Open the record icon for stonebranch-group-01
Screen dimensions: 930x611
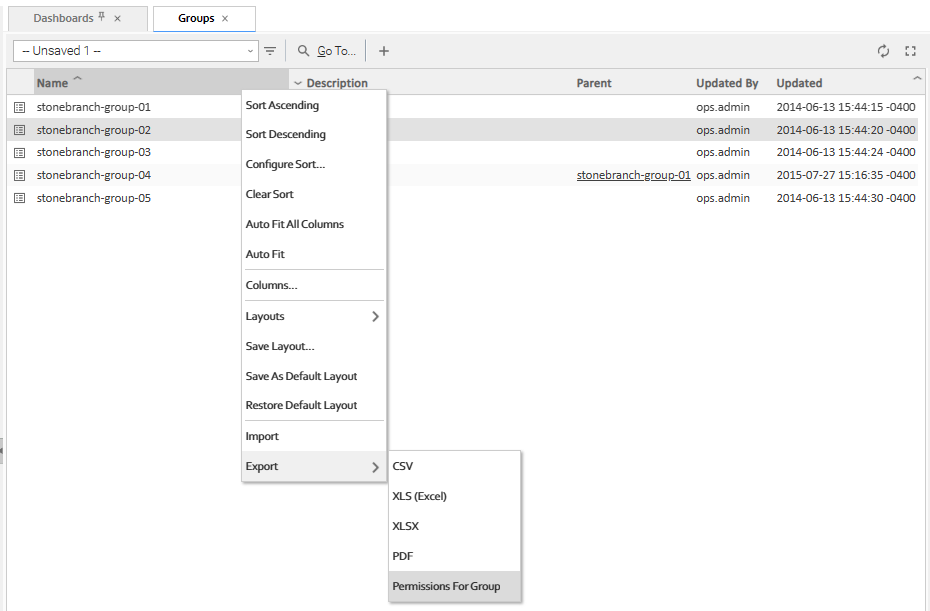19,107
